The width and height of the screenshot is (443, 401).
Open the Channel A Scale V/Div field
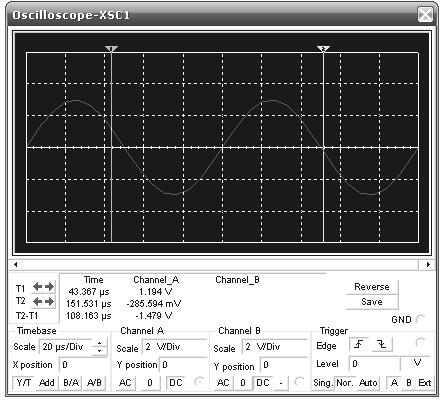pyautogui.click(x=174, y=347)
